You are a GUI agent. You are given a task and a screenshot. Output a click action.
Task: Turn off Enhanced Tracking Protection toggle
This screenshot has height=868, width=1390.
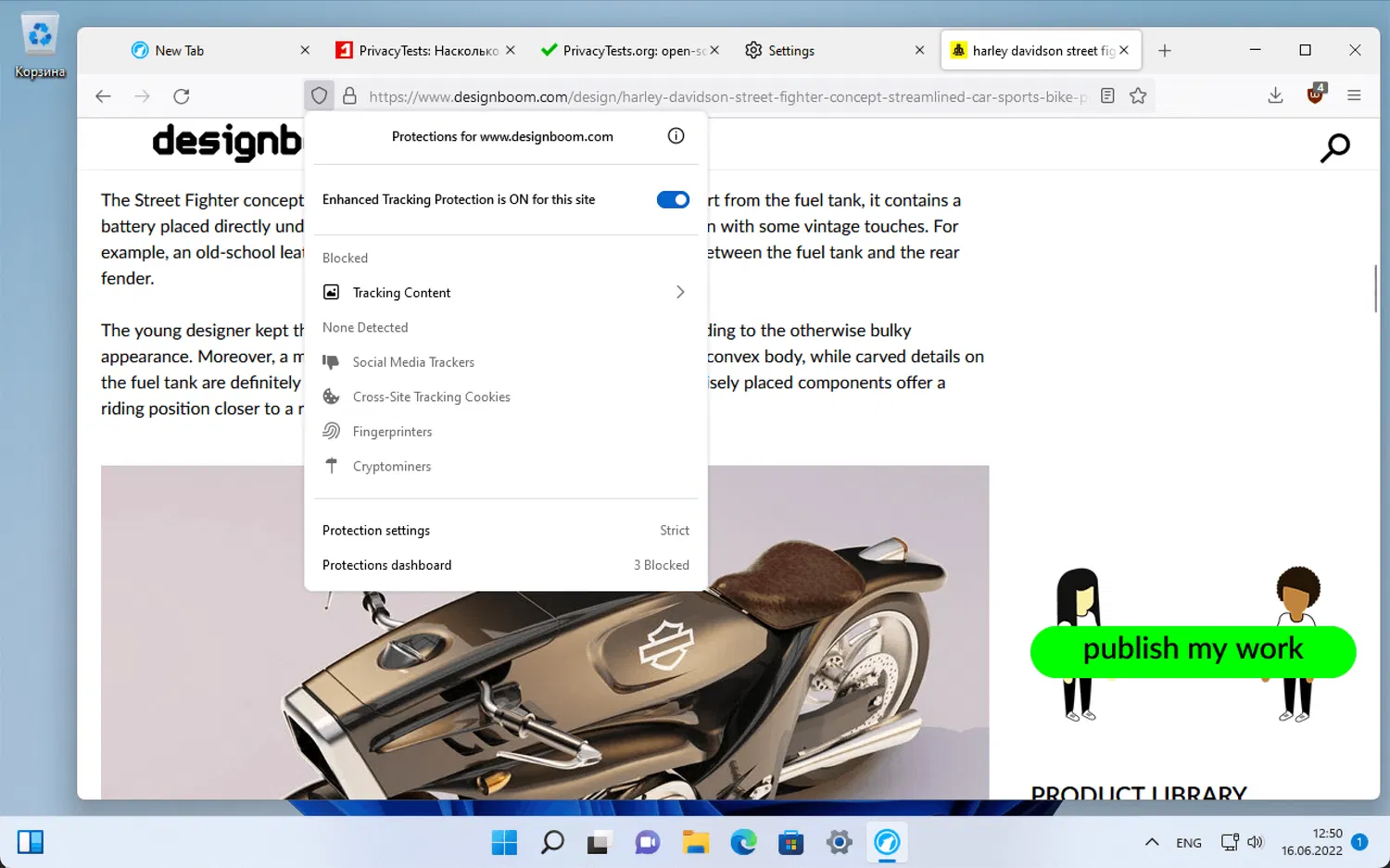pyautogui.click(x=673, y=199)
